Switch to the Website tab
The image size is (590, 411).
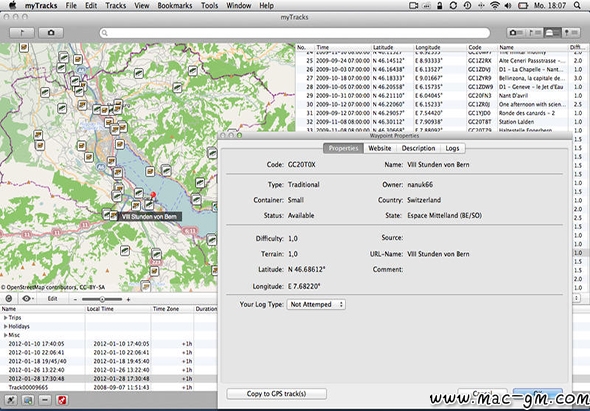(x=380, y=148)
